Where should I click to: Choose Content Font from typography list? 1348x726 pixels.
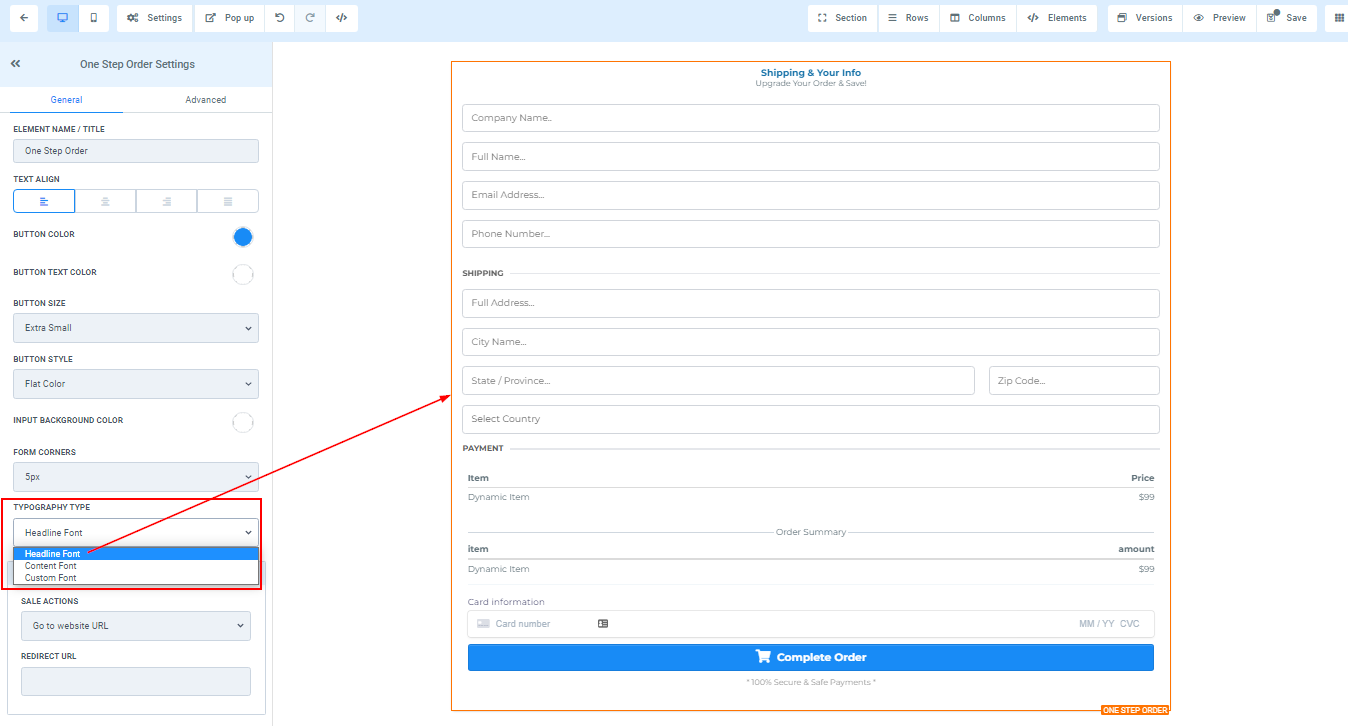[x=51, y=566]
